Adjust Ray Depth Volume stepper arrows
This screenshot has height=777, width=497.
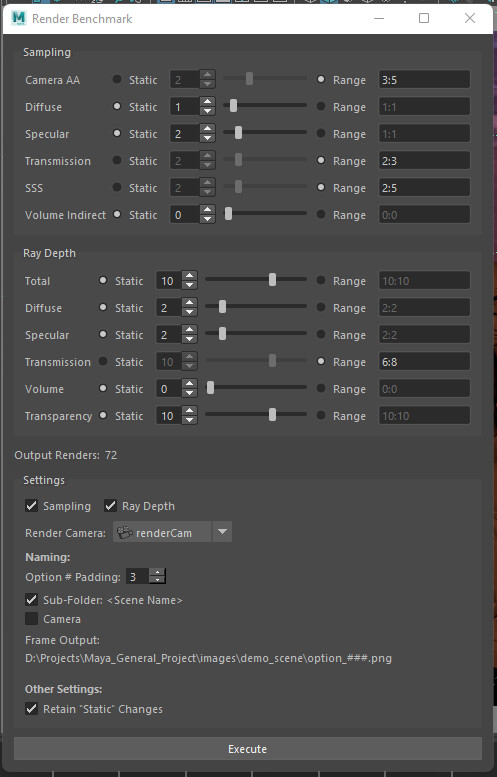[189, 389]
